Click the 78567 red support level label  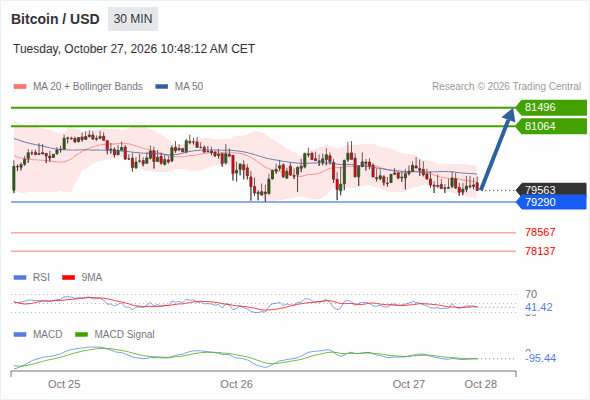[540, 232]
